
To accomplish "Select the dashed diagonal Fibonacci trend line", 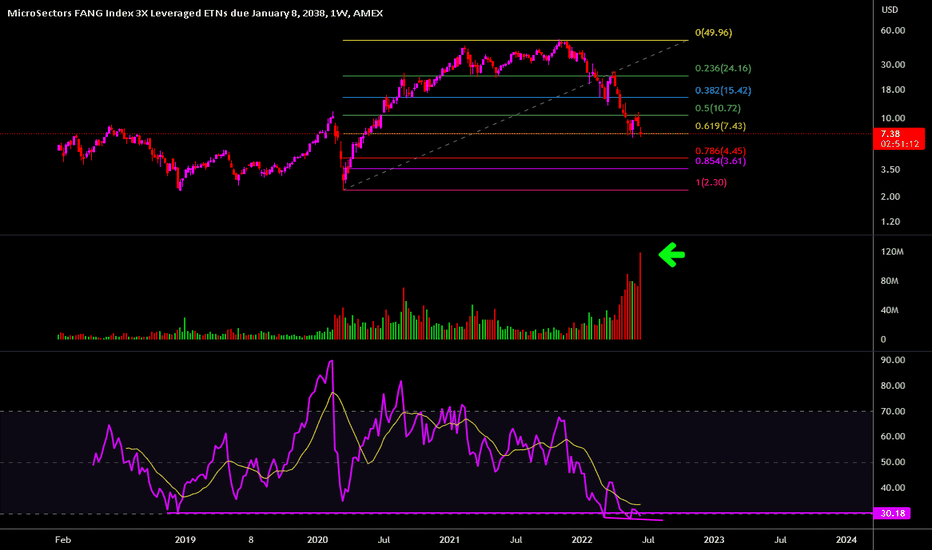I will click(x=516, y=115).
